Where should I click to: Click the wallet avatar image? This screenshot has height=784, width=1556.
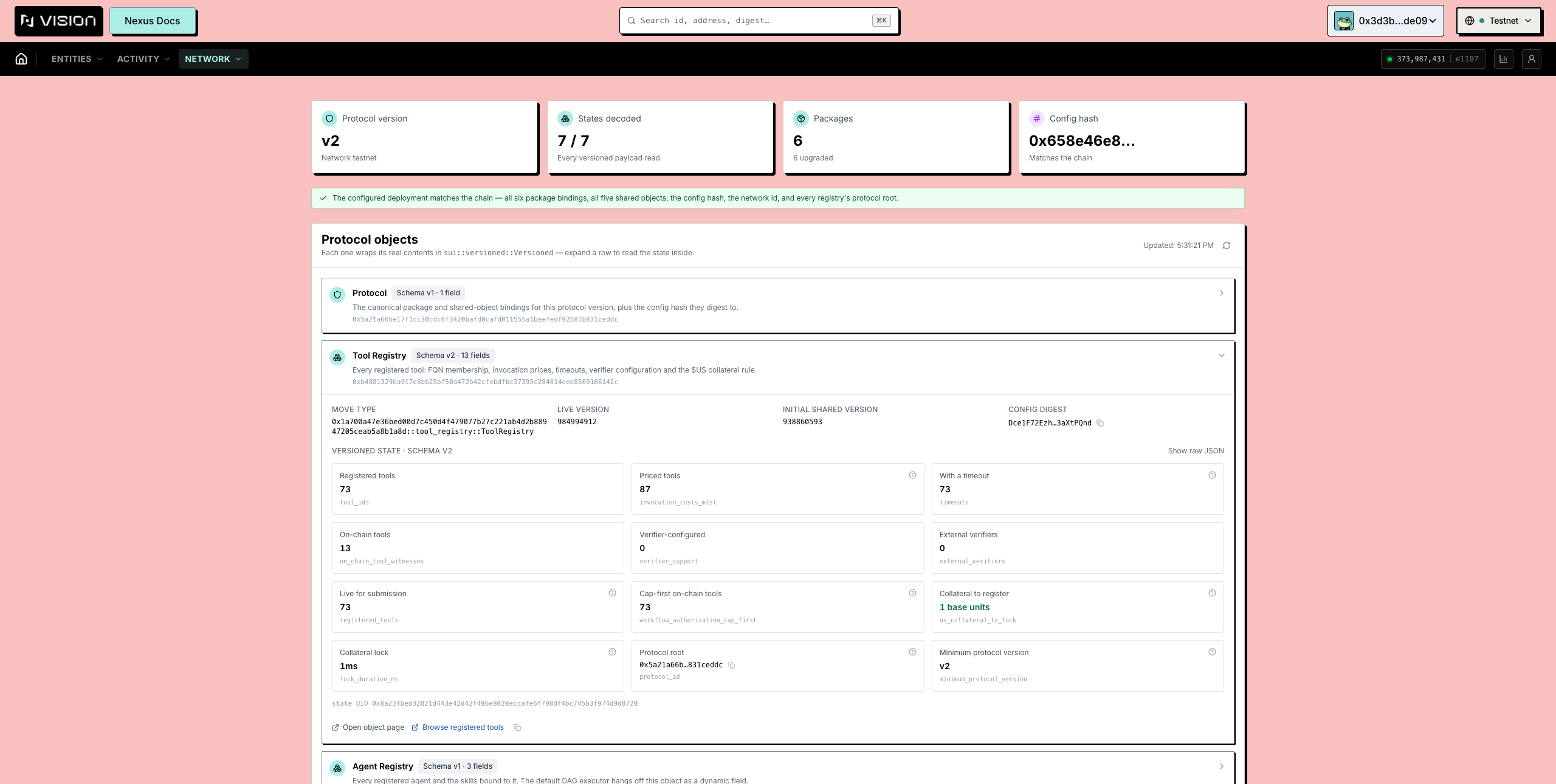click(1344, 21)
